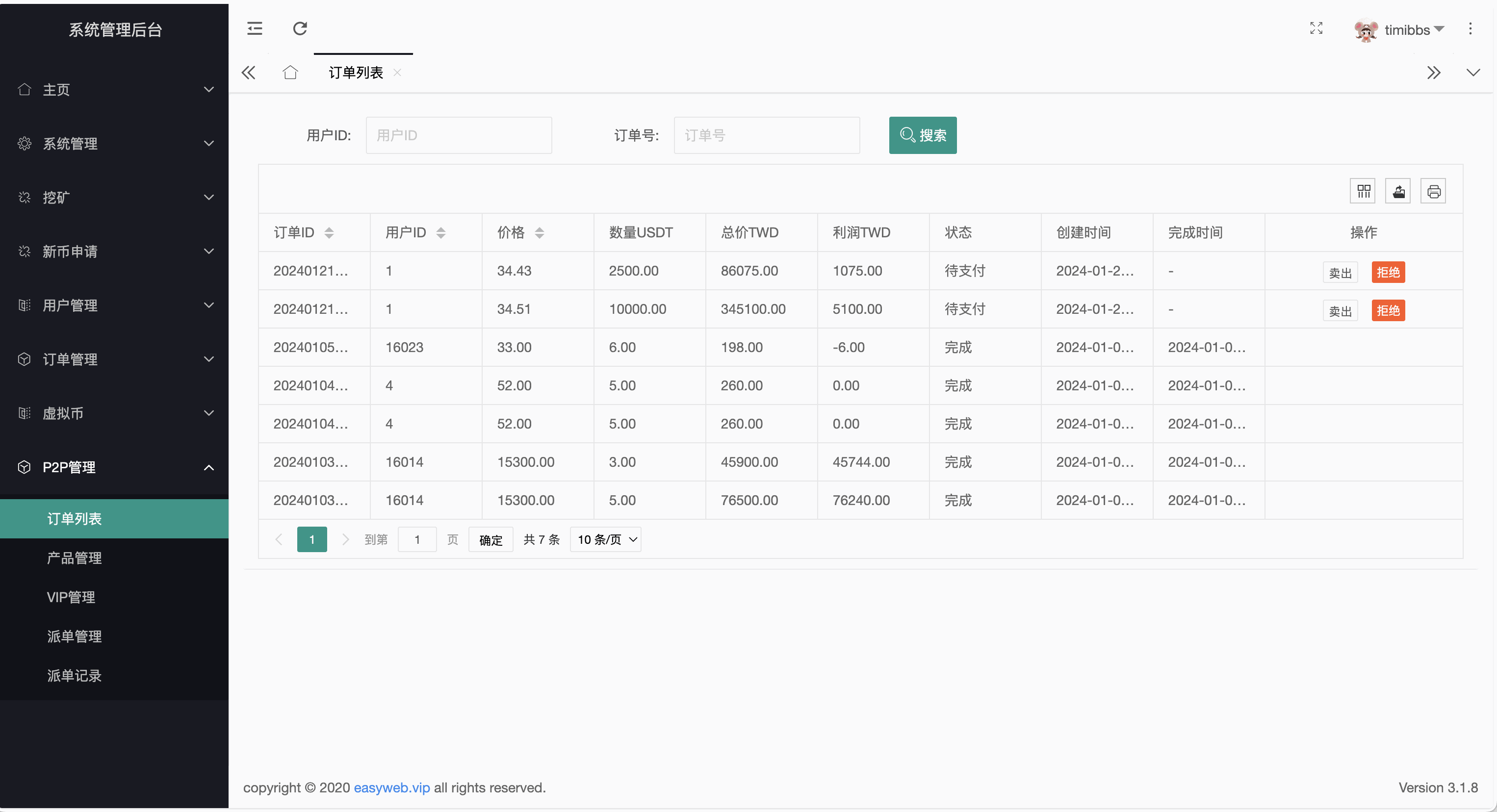Click 拒绝 on the first pending order

click(x=1388, y=271)
